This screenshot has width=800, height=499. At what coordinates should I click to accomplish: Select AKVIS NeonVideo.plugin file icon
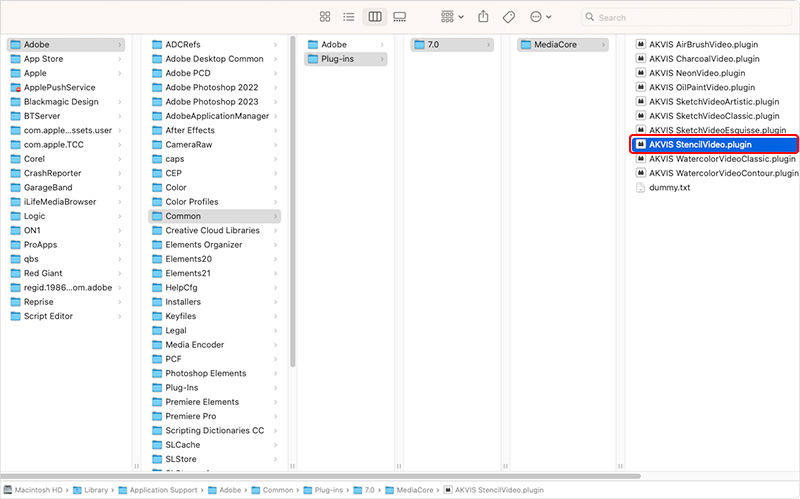click(x=641, y=72)
